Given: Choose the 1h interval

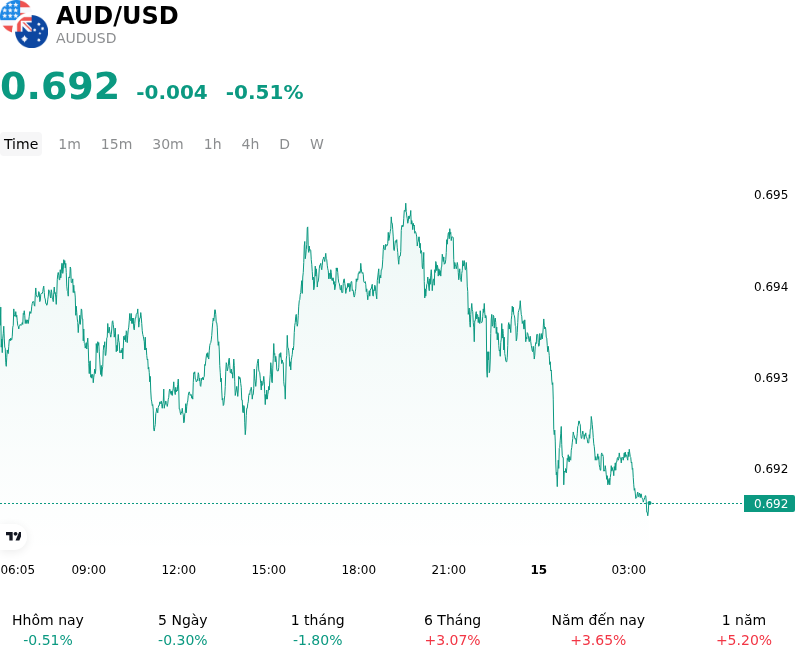Looking at the screenshot, I should click(213, 144).
